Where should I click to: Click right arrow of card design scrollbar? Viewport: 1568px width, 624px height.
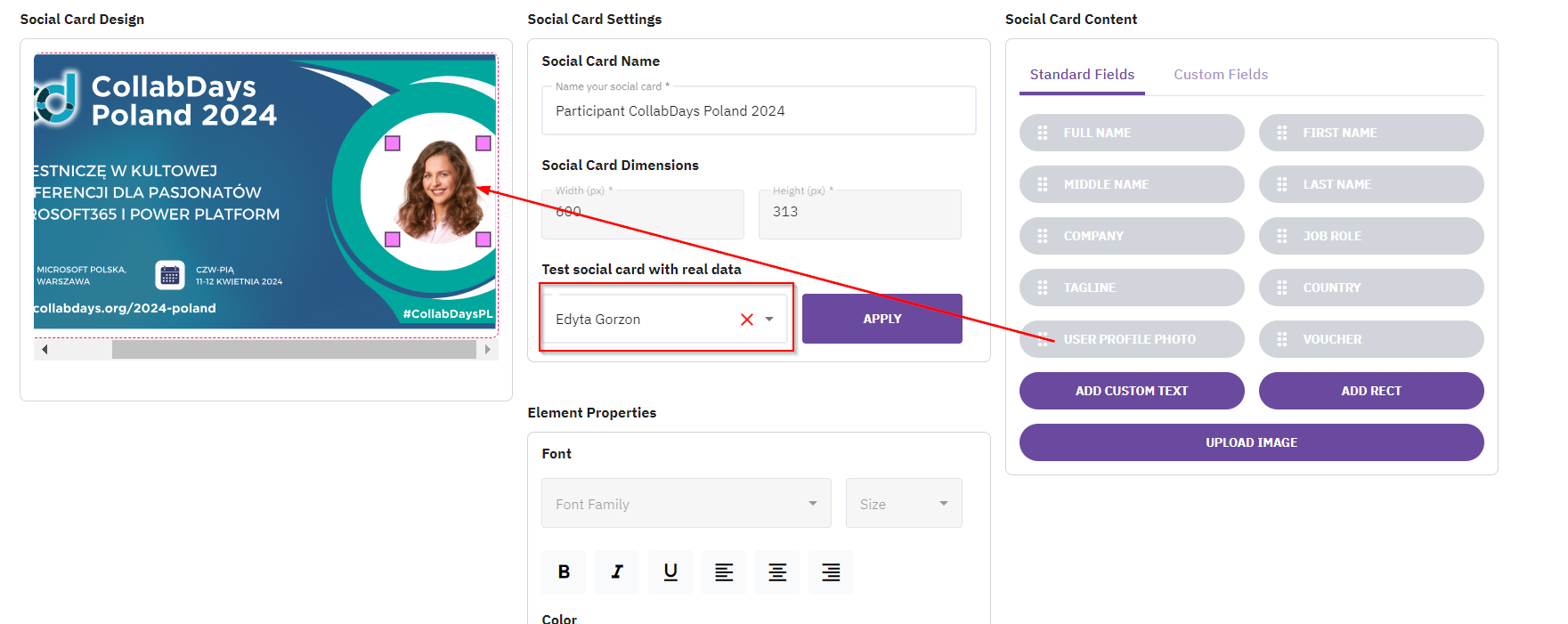click(x=487, y=350)
